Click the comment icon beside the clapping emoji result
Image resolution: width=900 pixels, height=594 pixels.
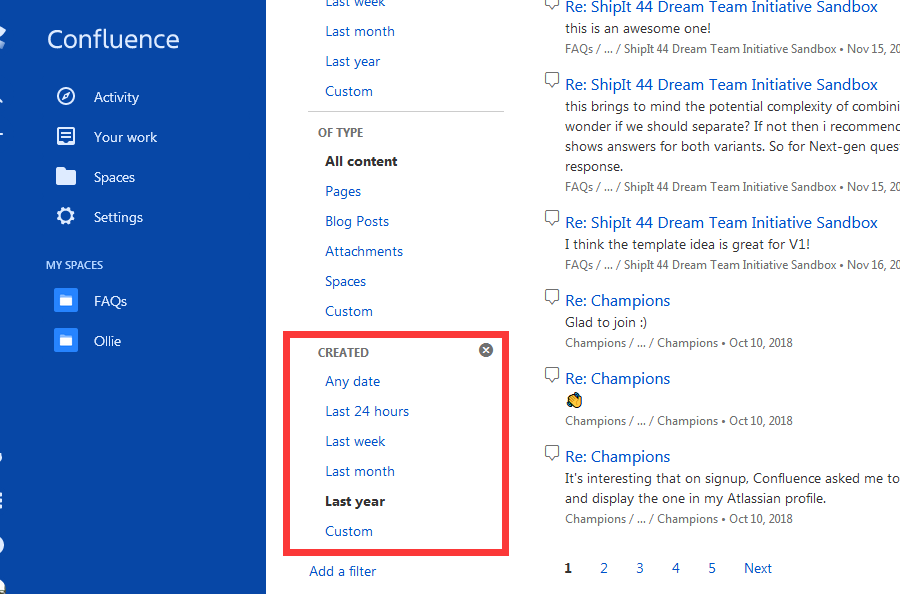[552, 375]
